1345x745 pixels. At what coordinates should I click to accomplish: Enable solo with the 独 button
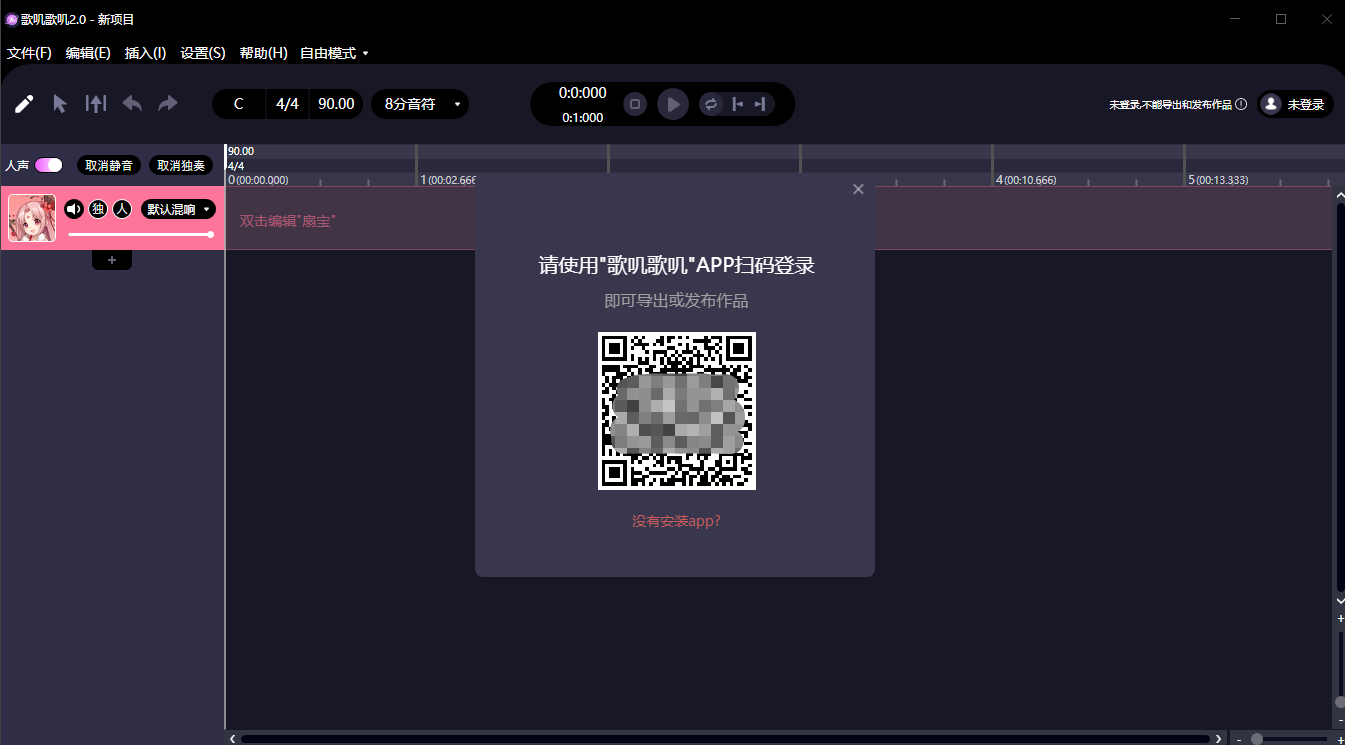[98, 209]
